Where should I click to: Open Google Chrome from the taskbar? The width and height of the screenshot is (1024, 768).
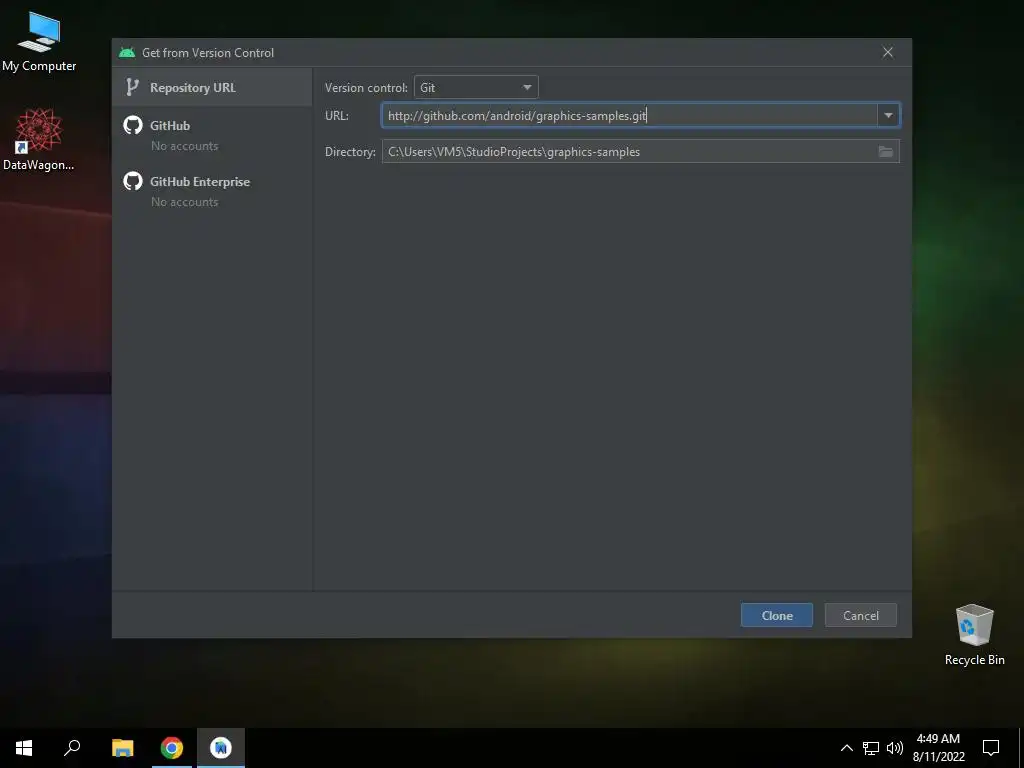(x=172, y=748)
